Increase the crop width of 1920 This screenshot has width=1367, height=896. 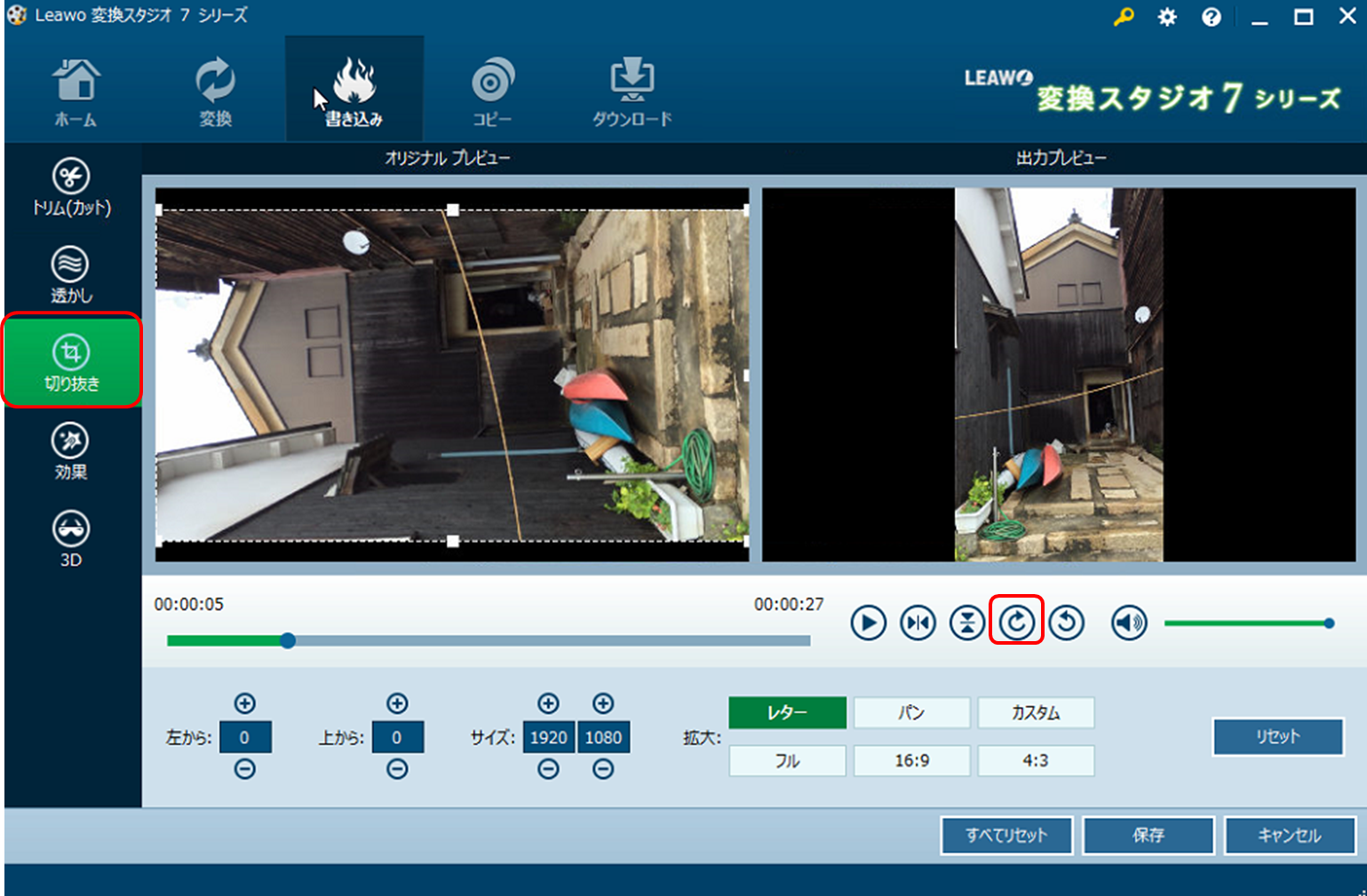548,703
